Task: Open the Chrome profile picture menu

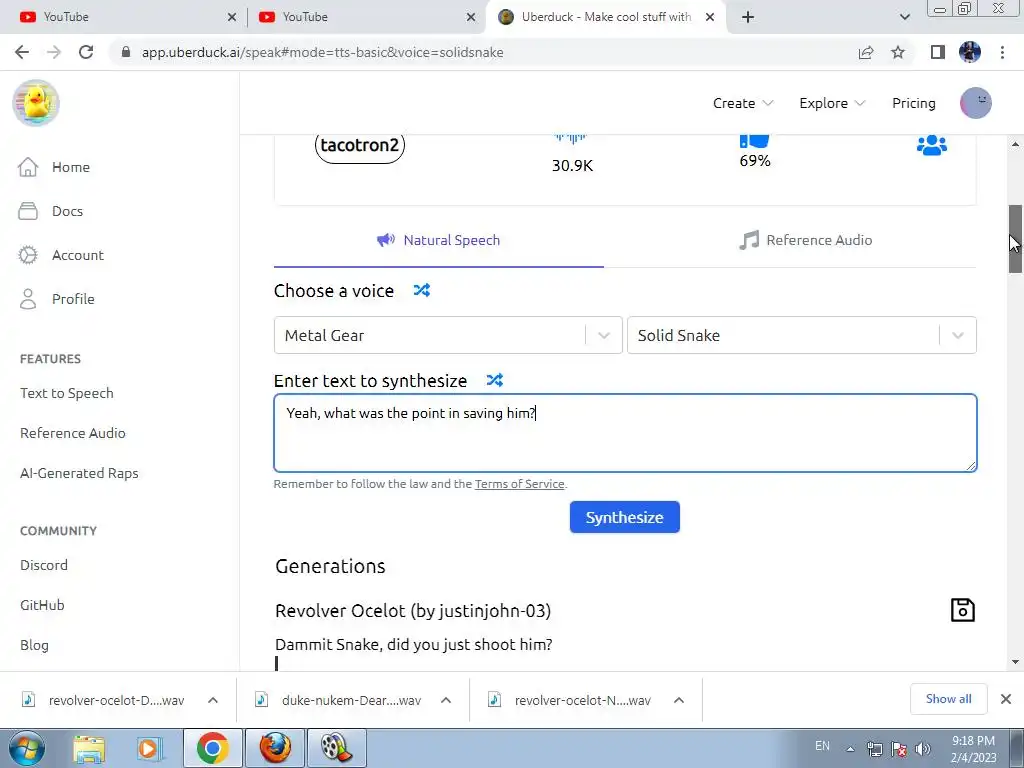Action: pos(970,52)
